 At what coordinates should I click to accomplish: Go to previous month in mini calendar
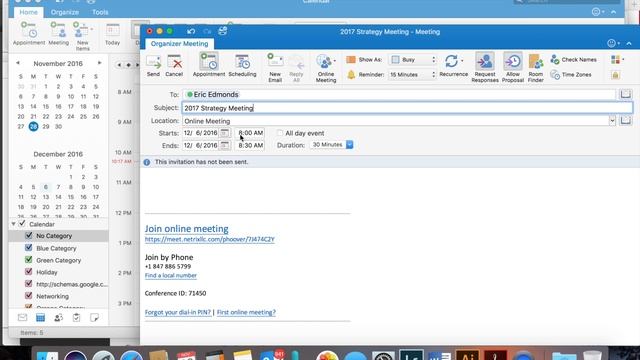(18, 63)
